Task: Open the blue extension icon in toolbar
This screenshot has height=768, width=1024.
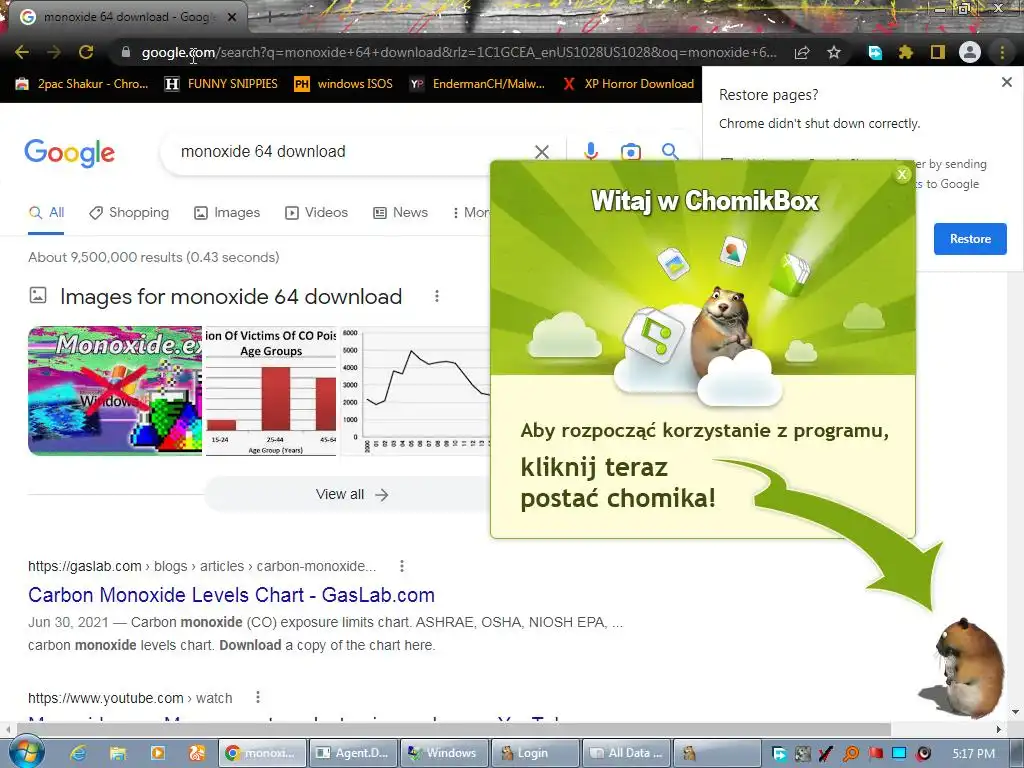Action: click(x=874, y=53)
